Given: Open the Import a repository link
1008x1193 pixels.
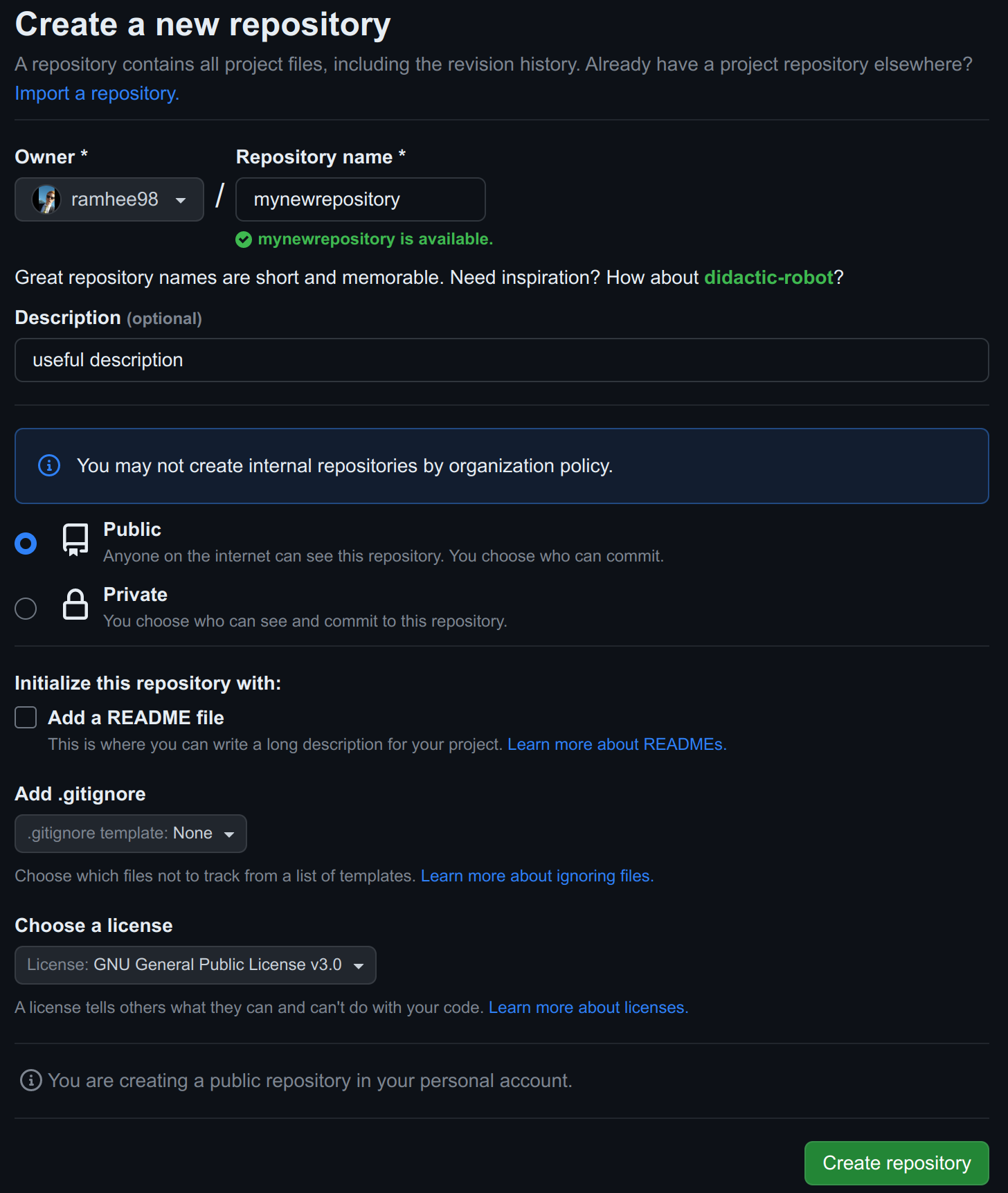Looking at the screenshot, I should (96, 93).
